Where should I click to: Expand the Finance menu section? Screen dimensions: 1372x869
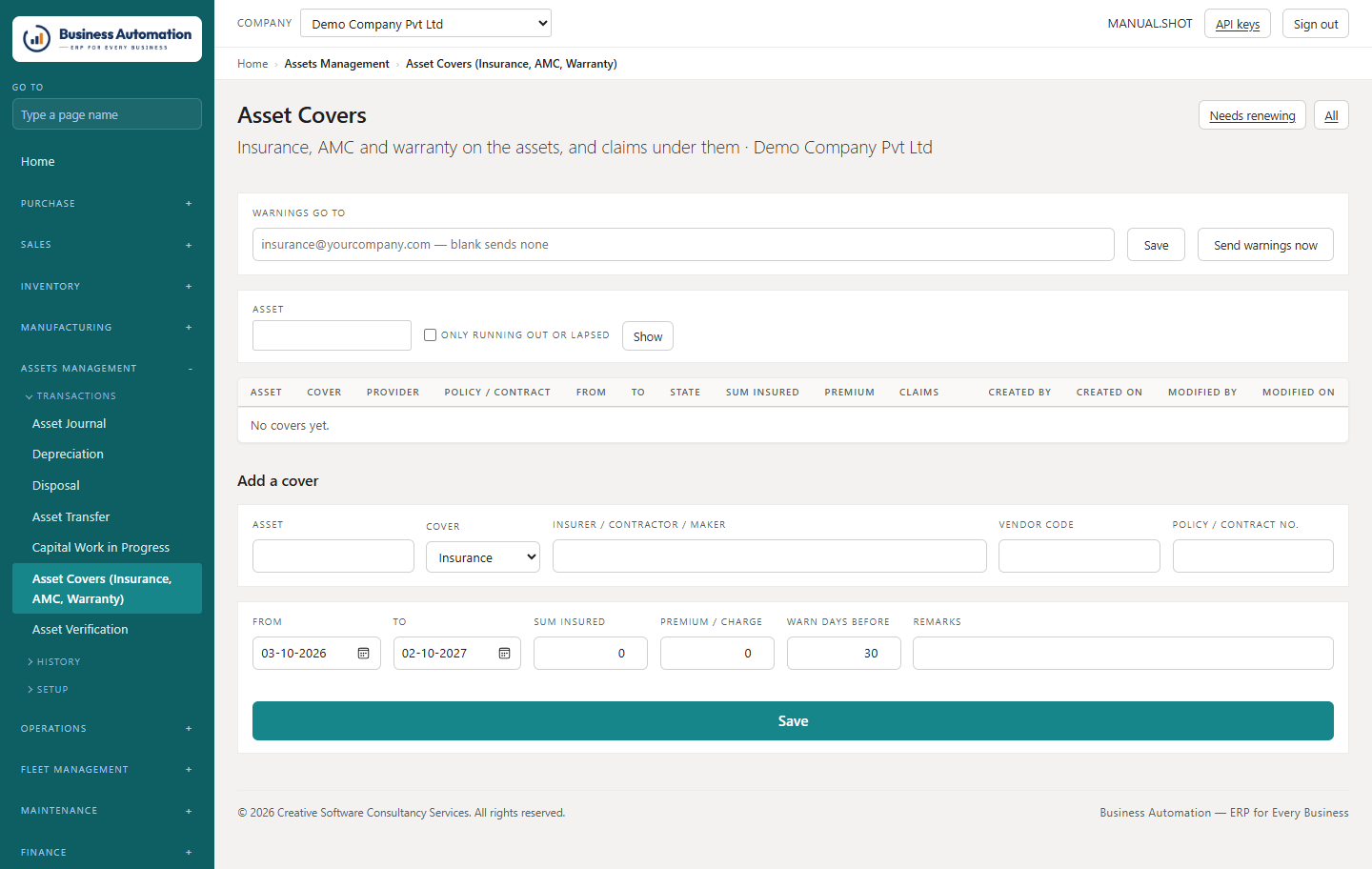(107, 853)
